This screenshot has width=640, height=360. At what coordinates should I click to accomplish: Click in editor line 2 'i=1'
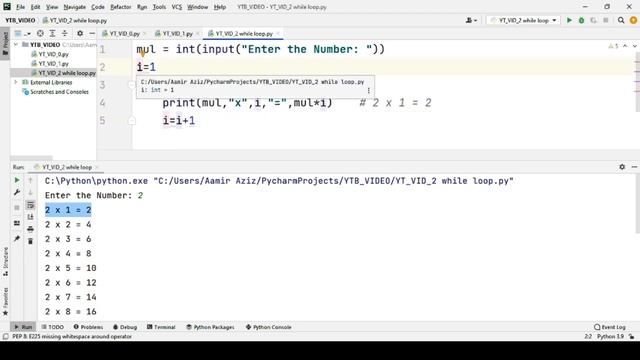pyautogui.click(x=146, y=67)
